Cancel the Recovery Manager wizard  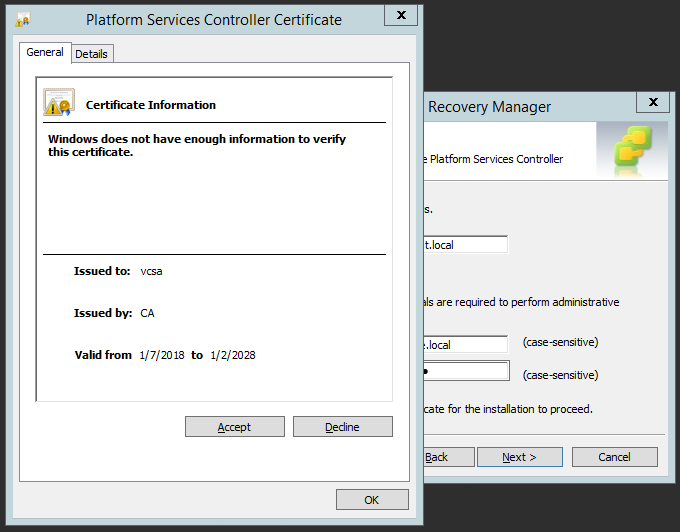(x=614, y=457)
